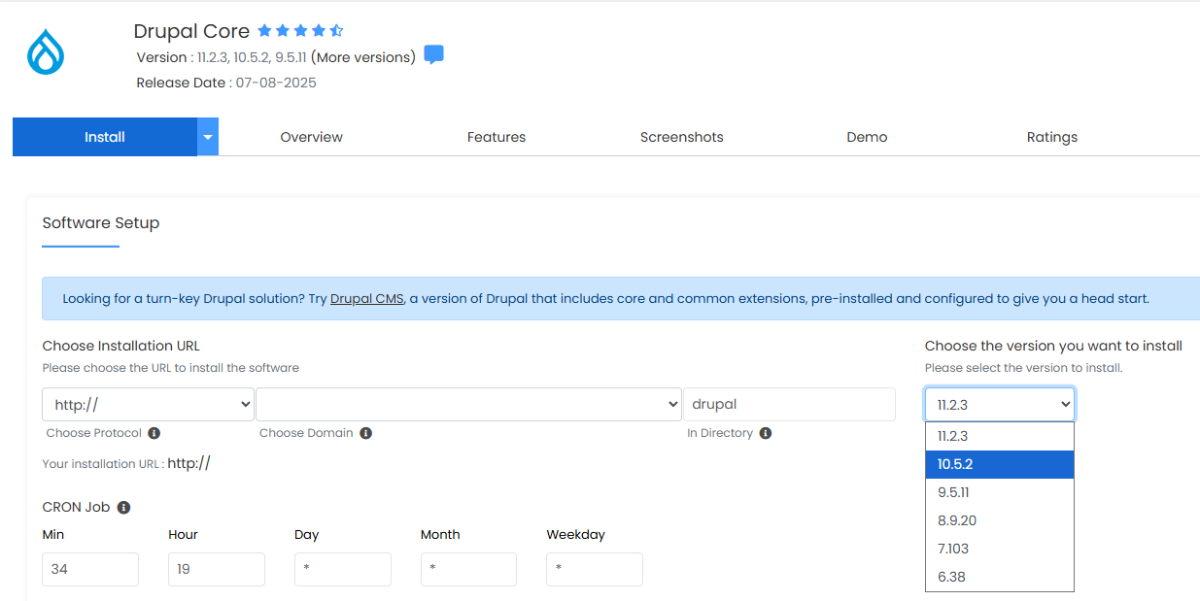Screen dimensions: 1200x601
Task: Click the Drupal Core title
Action: pos(191,31)
